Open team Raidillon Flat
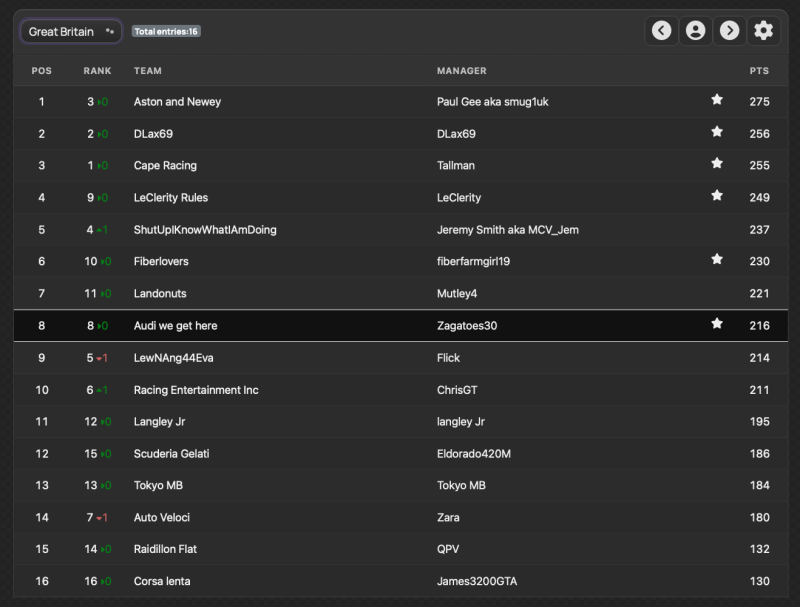 pyautogui.click(x=165, y=549)
